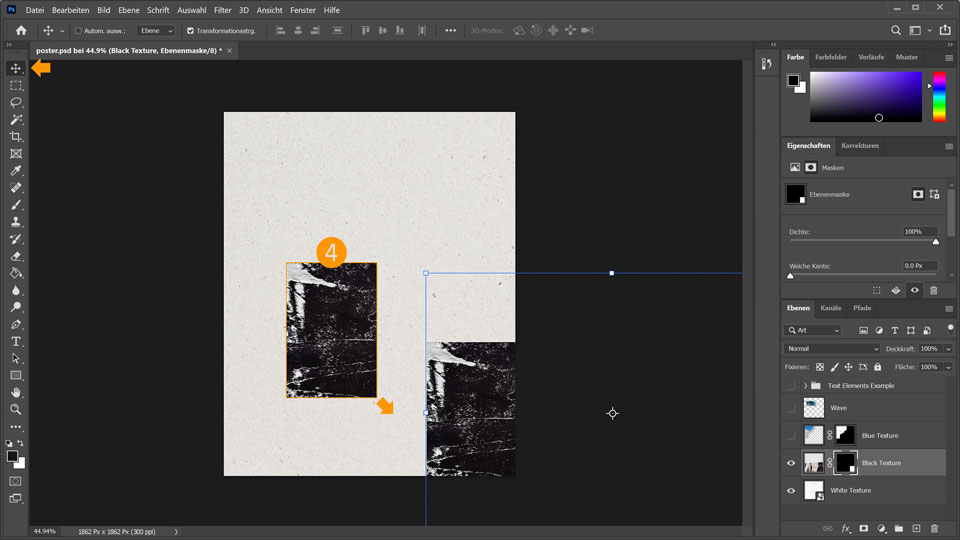Screen dimensions: 960x540
Task: Choose the Zoom tool
Action: click(x=16, y=409)
